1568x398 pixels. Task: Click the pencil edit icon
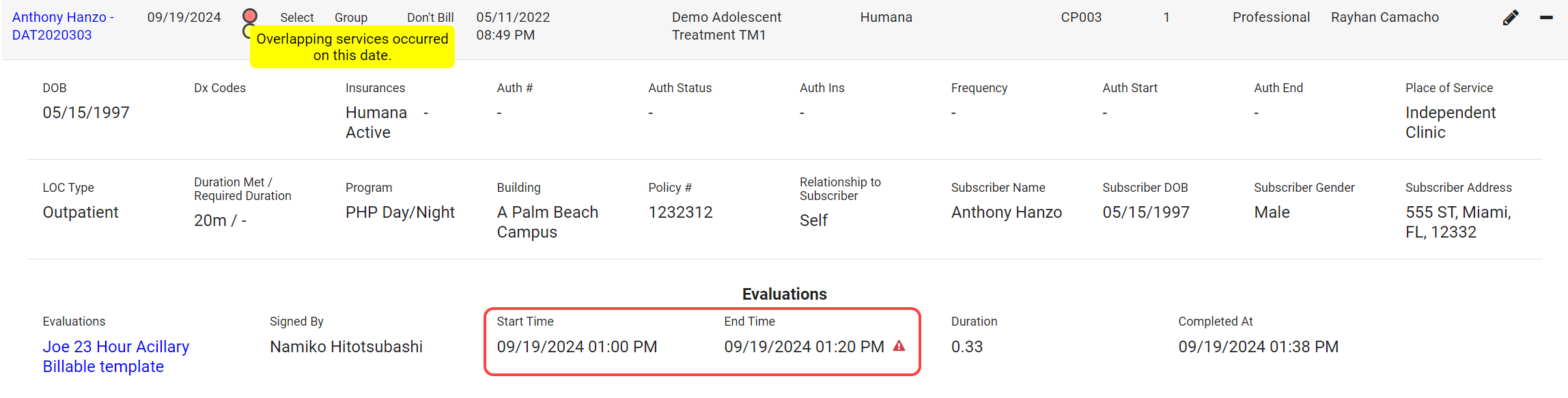tap(1511, 18)
